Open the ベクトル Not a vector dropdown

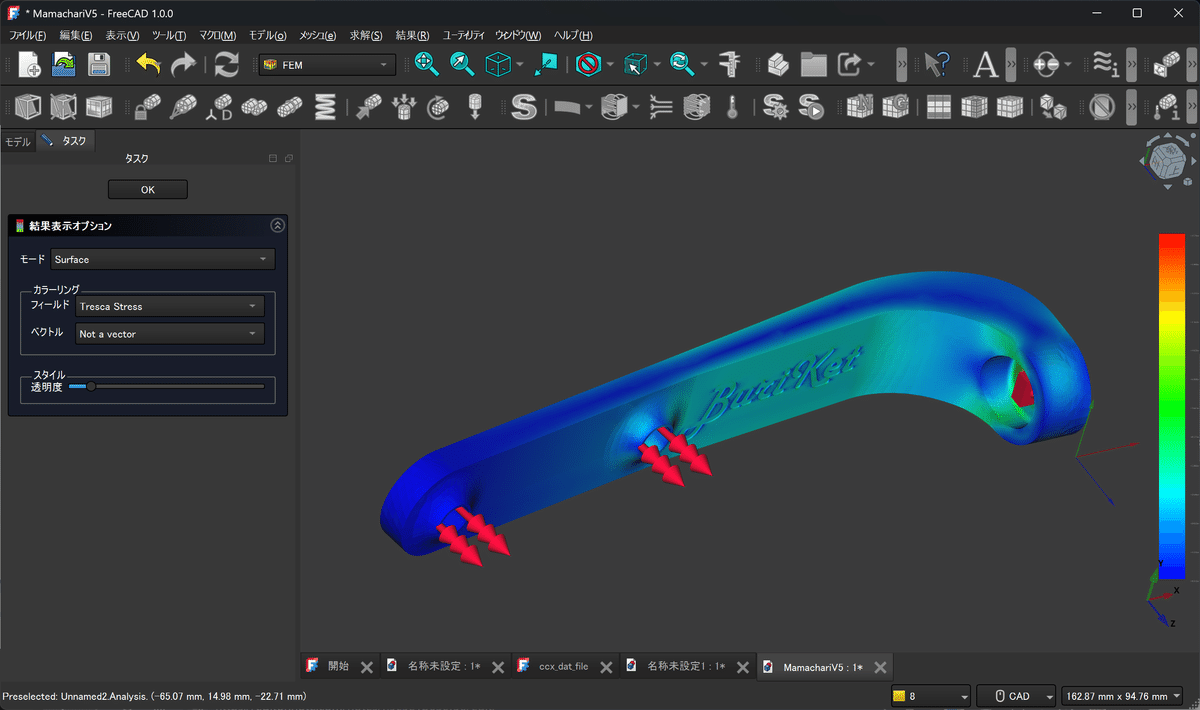[x=170, y=334]
